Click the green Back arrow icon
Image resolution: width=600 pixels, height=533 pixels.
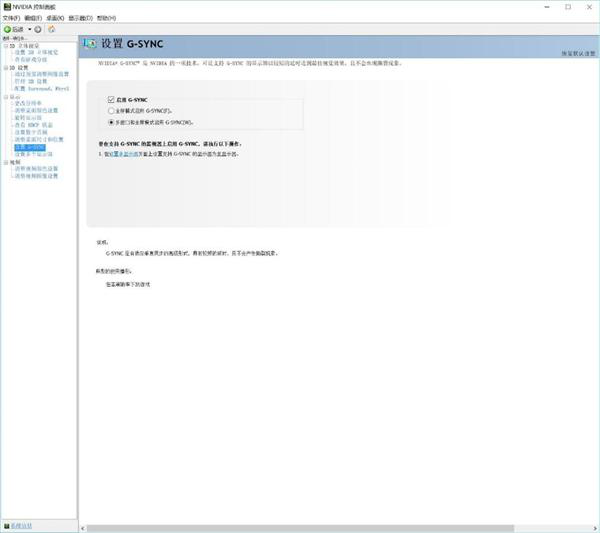click(x=7, y=29)
